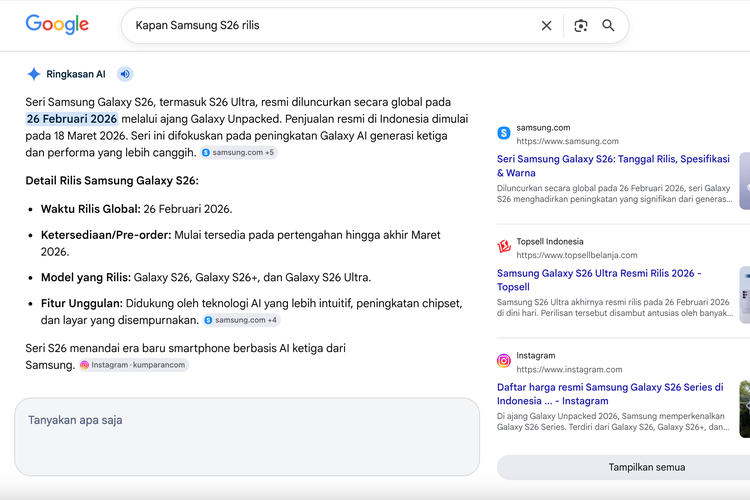Click Detail Rilis Samsung Galaxy S26 heading

(x=112, y=181)
